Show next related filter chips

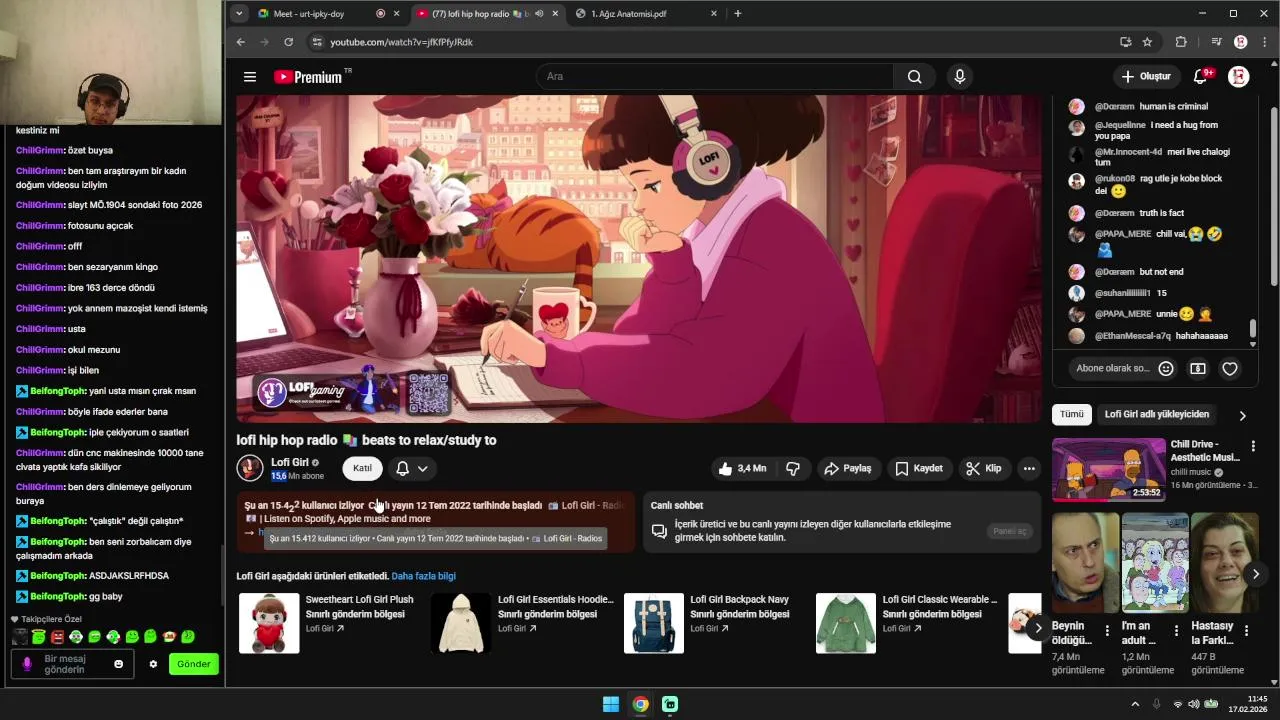[x=1243, y=415]
